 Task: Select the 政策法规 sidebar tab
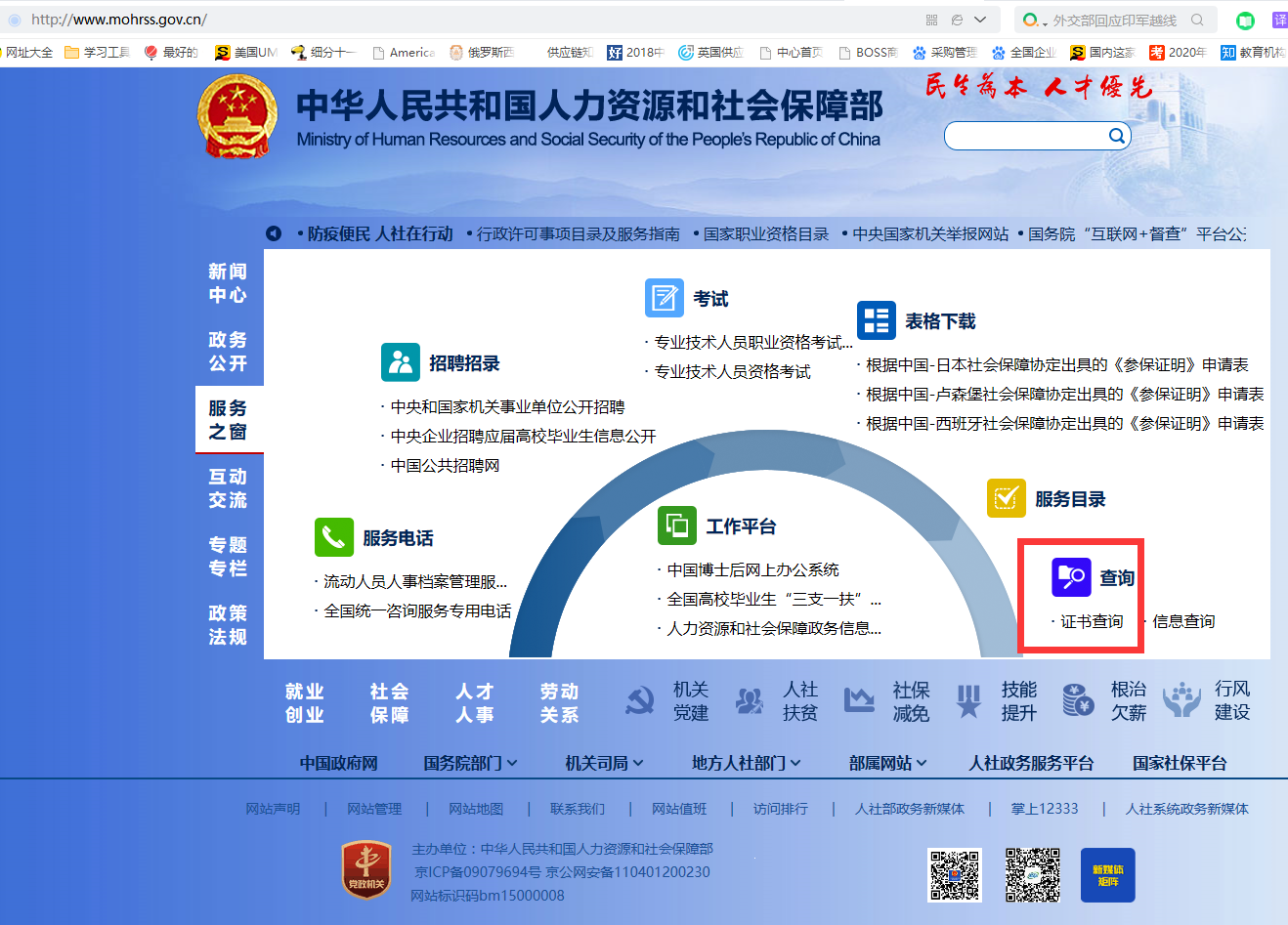point(229,626)
